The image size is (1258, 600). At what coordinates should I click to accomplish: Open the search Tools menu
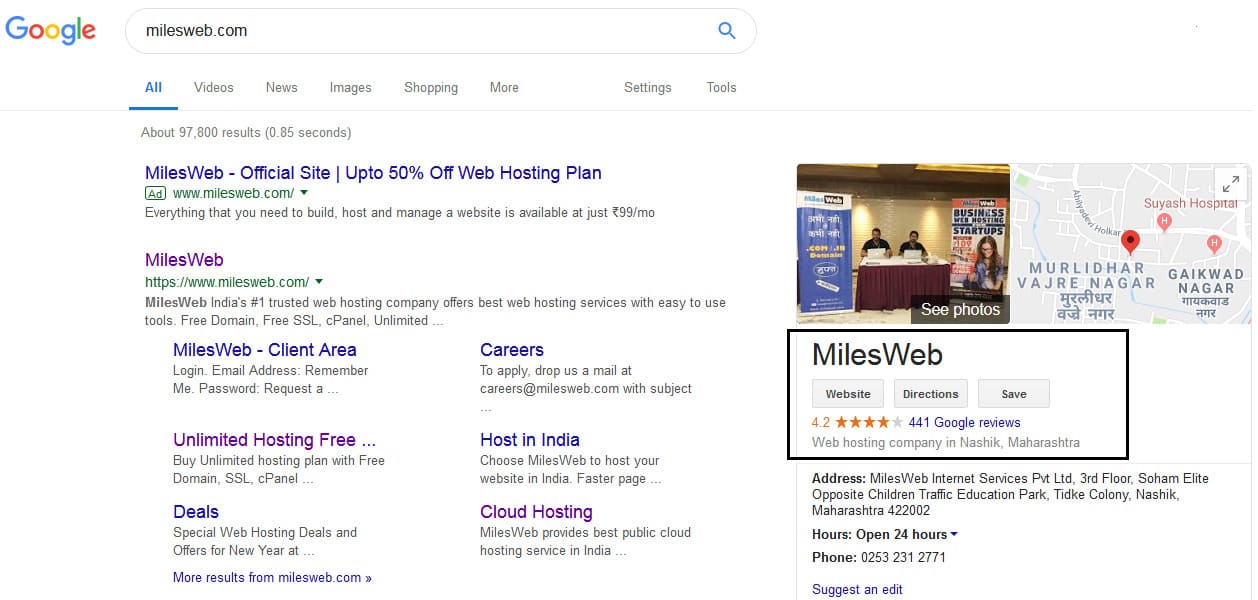click(721, 88)
